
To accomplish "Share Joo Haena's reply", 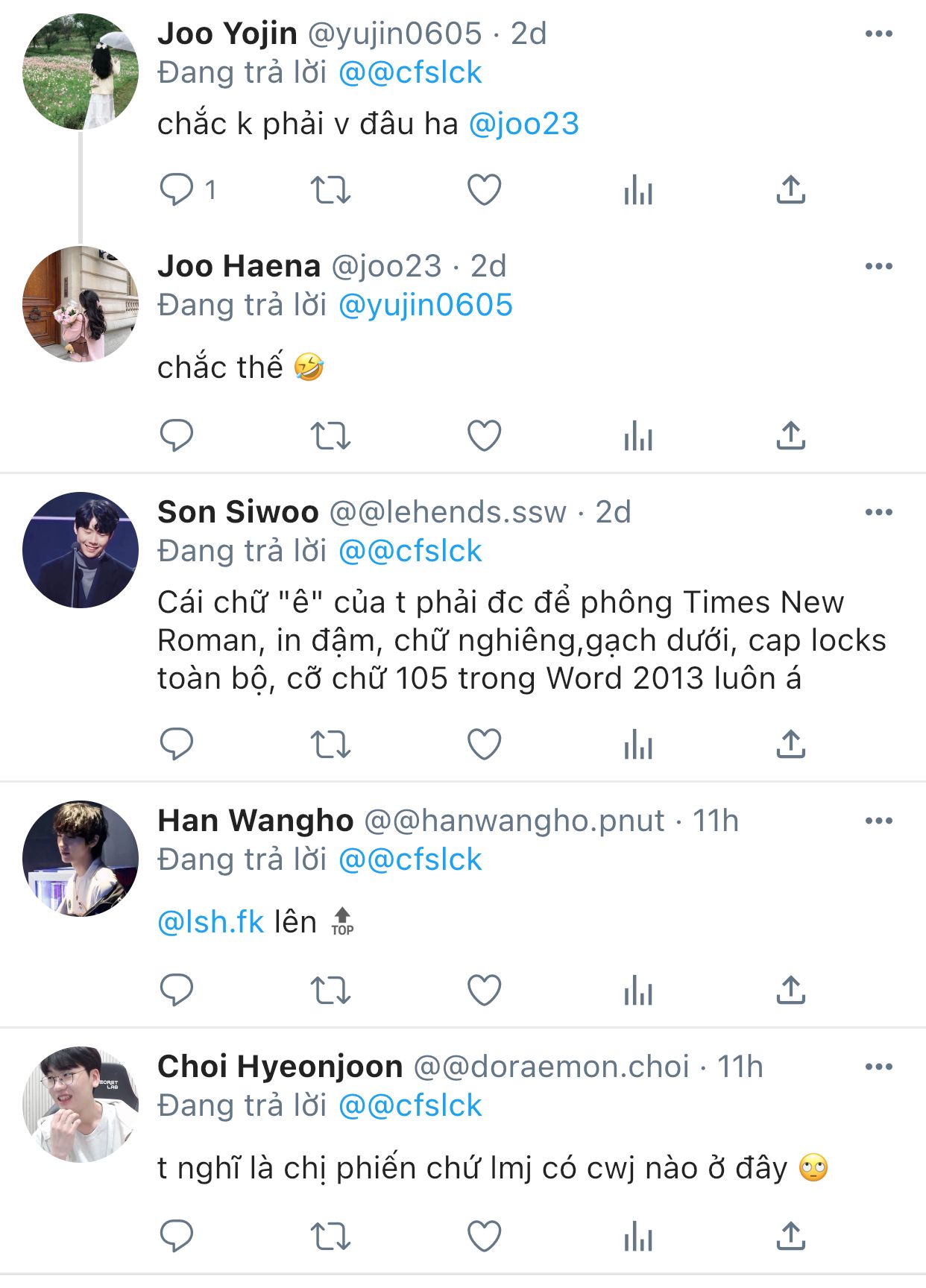I will pyautogui.click(x=791, y=436).
